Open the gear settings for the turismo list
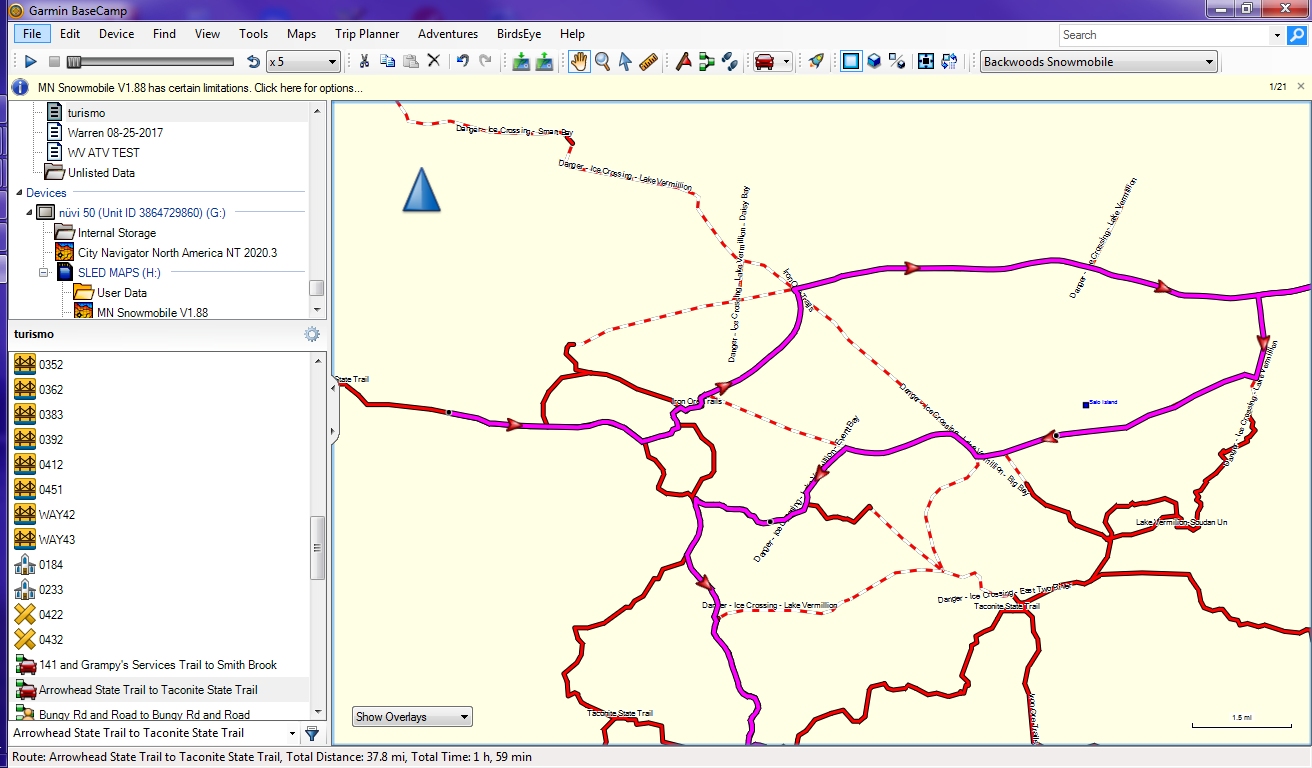1312x768 pixels. pyautogui.click(x=311, y=334)
